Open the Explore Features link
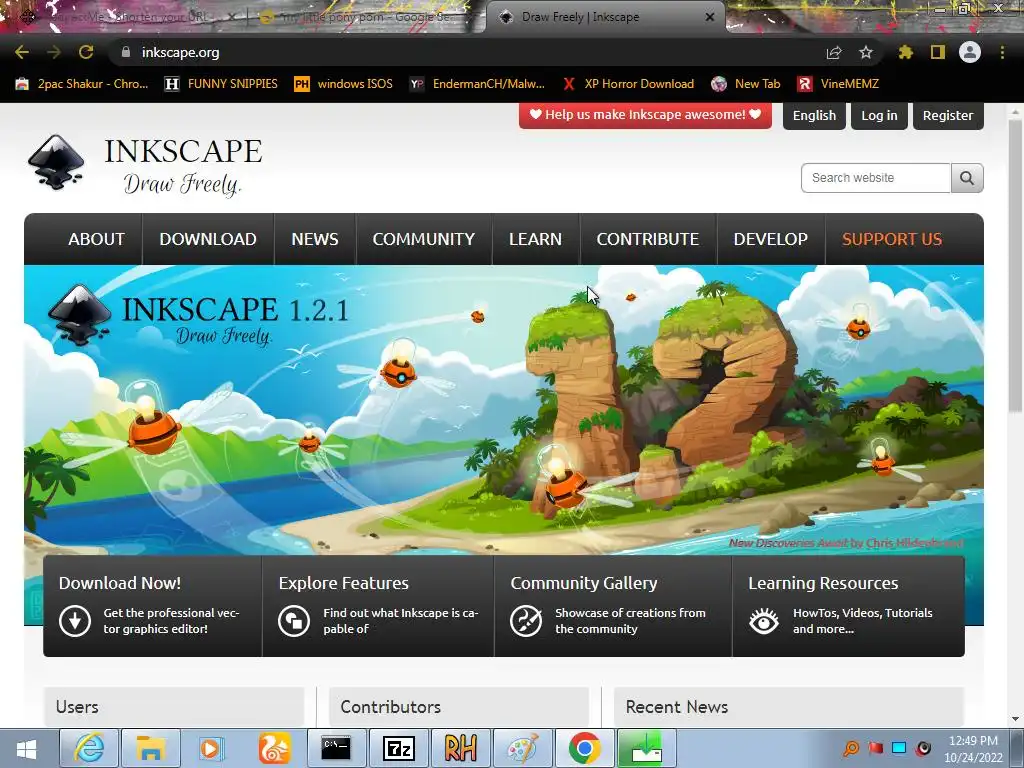The height and width of the screenshot is (768, 1024). coord(344,583)
